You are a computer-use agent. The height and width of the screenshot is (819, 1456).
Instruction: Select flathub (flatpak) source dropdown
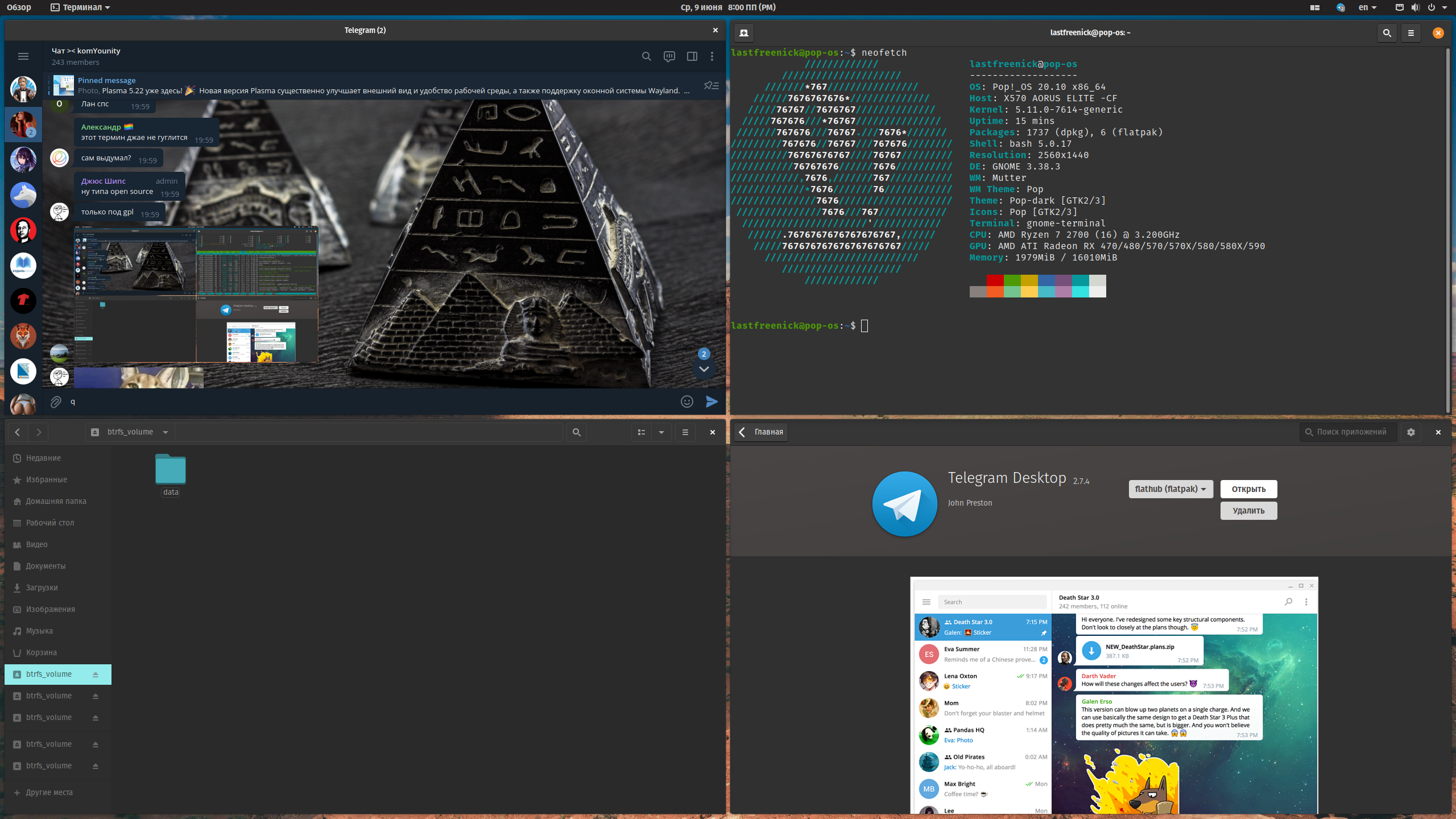1170,489
